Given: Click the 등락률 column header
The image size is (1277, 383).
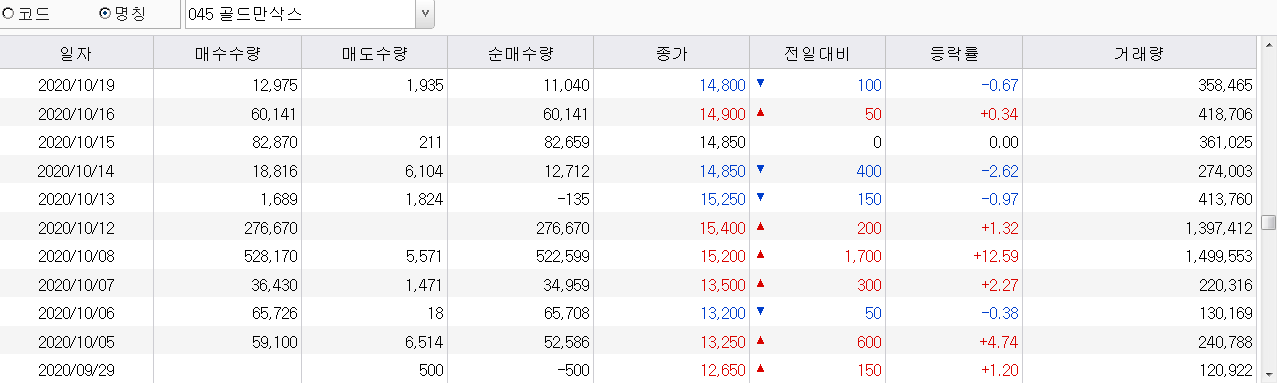Looking at the screenshot, I should [x=954, y=54].
